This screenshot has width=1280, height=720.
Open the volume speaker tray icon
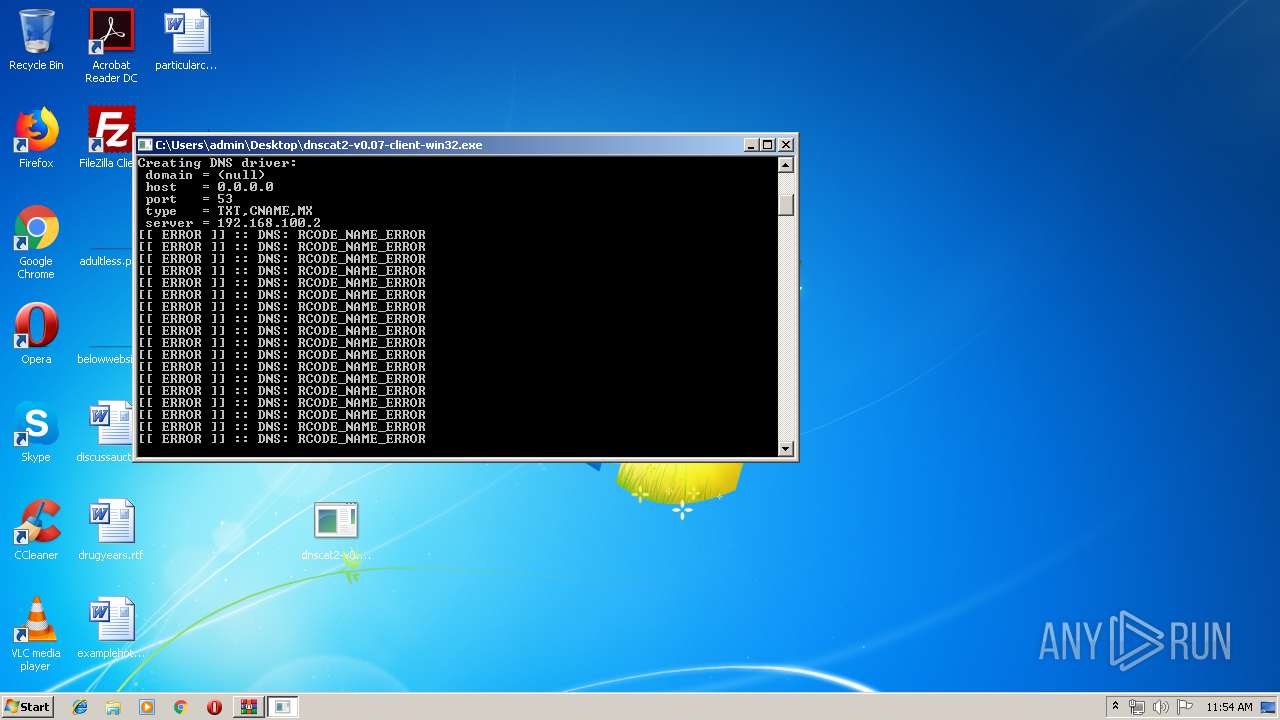[1161, 707]
